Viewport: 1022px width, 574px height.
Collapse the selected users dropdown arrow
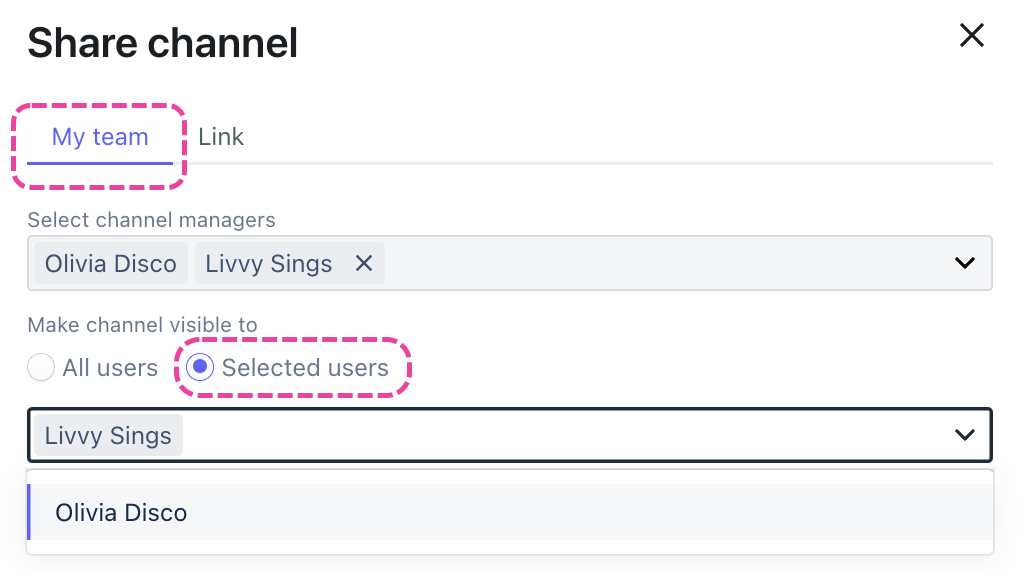964,435
